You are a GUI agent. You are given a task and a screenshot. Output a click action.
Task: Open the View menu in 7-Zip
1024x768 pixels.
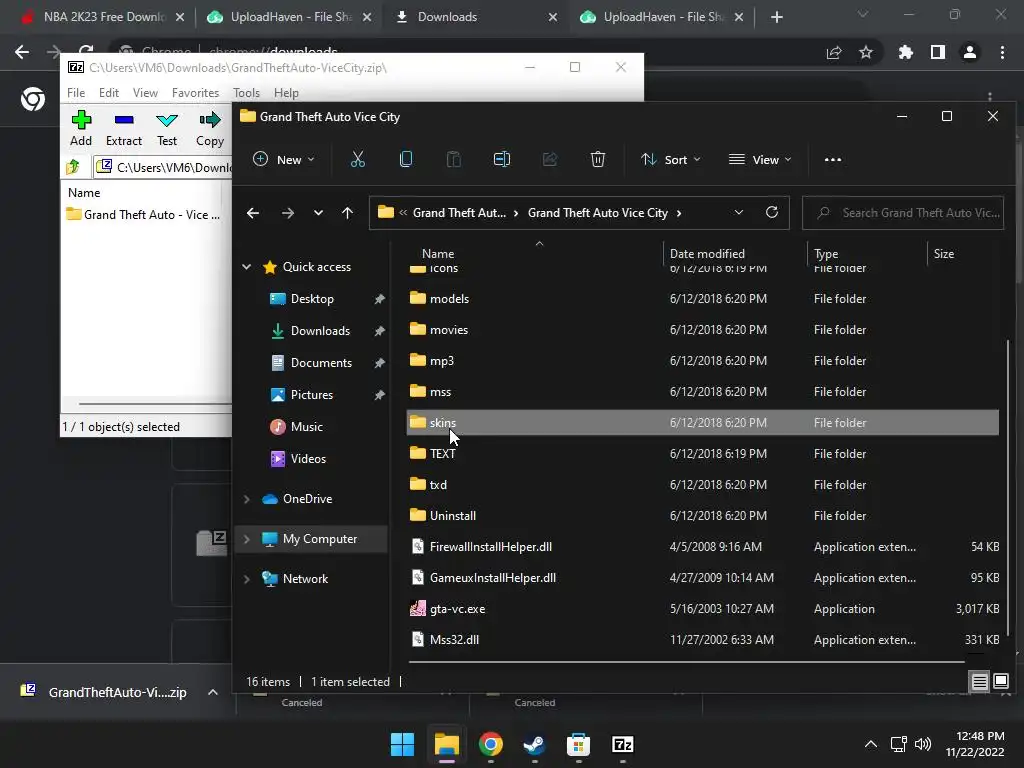(145, 93)
